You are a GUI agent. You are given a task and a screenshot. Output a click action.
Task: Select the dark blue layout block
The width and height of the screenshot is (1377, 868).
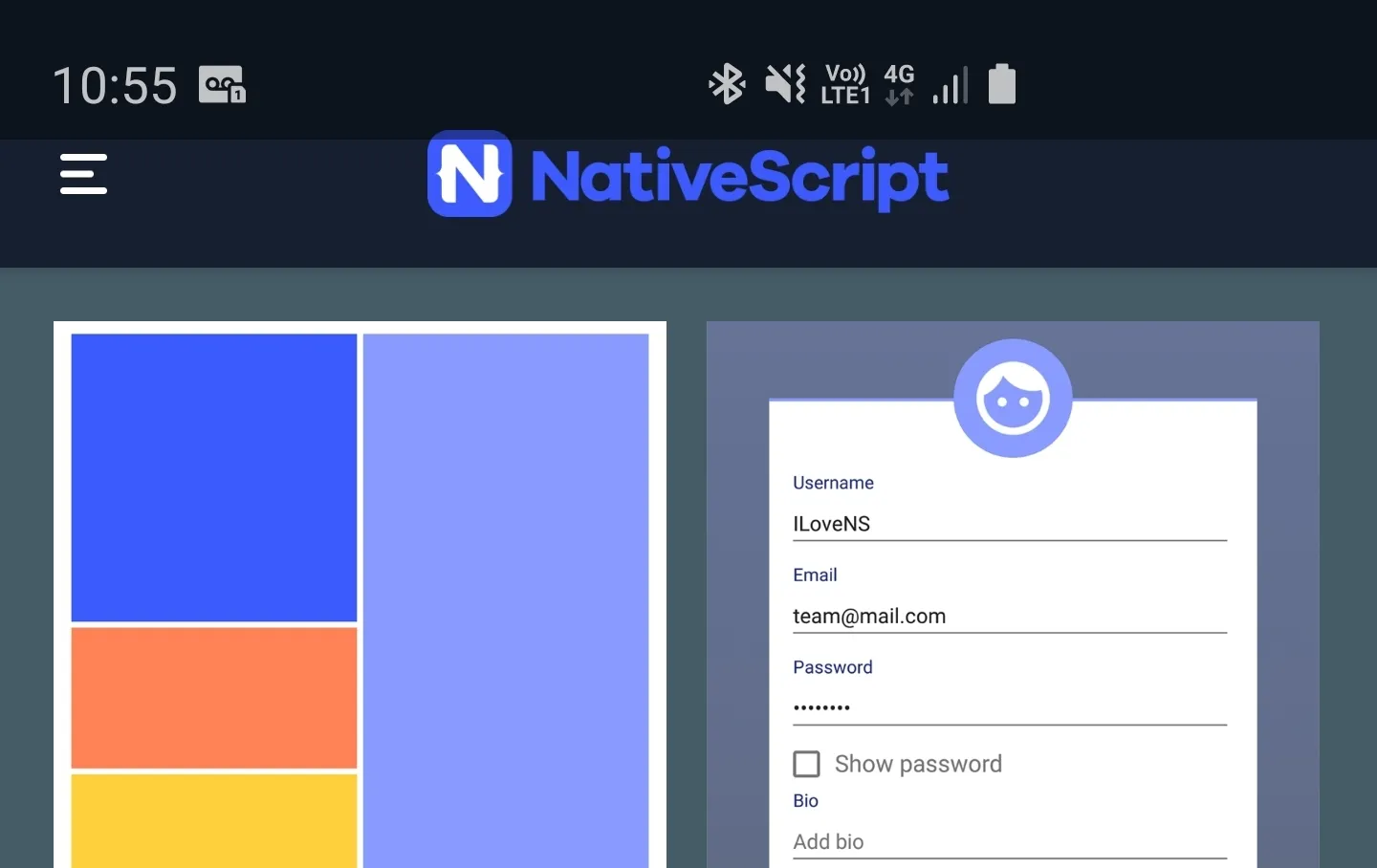[214, 478]
